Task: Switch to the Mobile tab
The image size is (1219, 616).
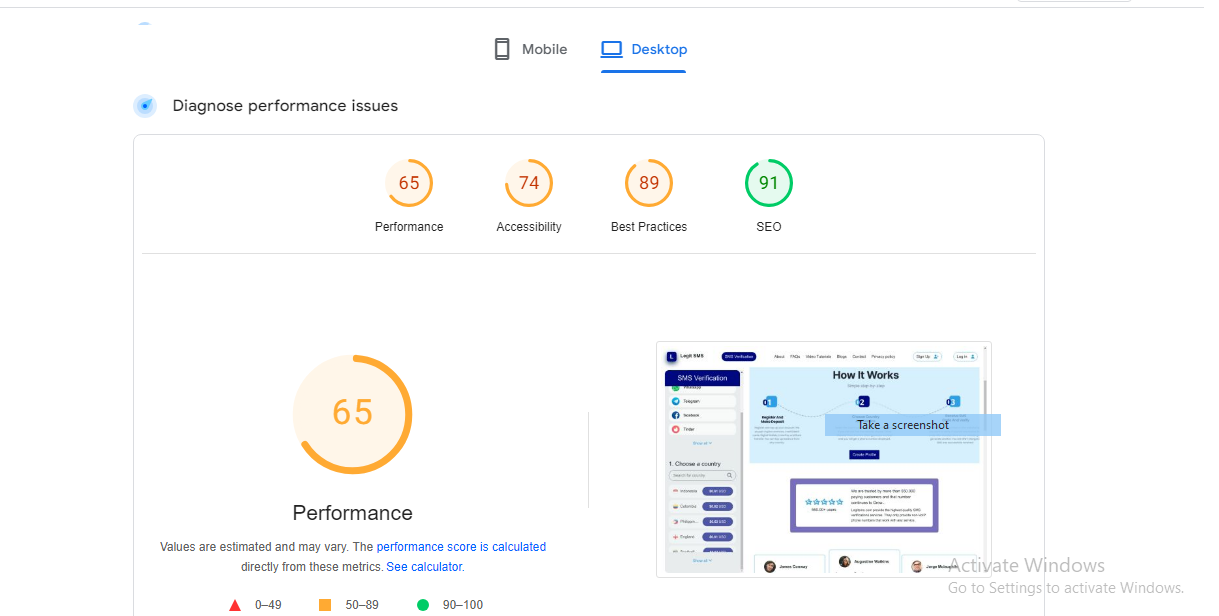Action: pyautogui.click(x=531, y=49)
